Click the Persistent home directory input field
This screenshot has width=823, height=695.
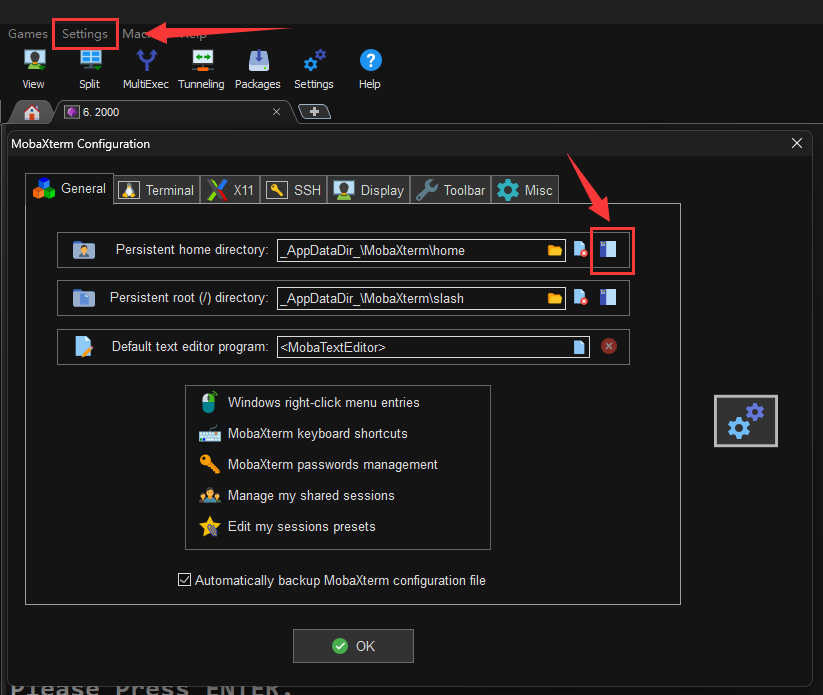[410, 250]
